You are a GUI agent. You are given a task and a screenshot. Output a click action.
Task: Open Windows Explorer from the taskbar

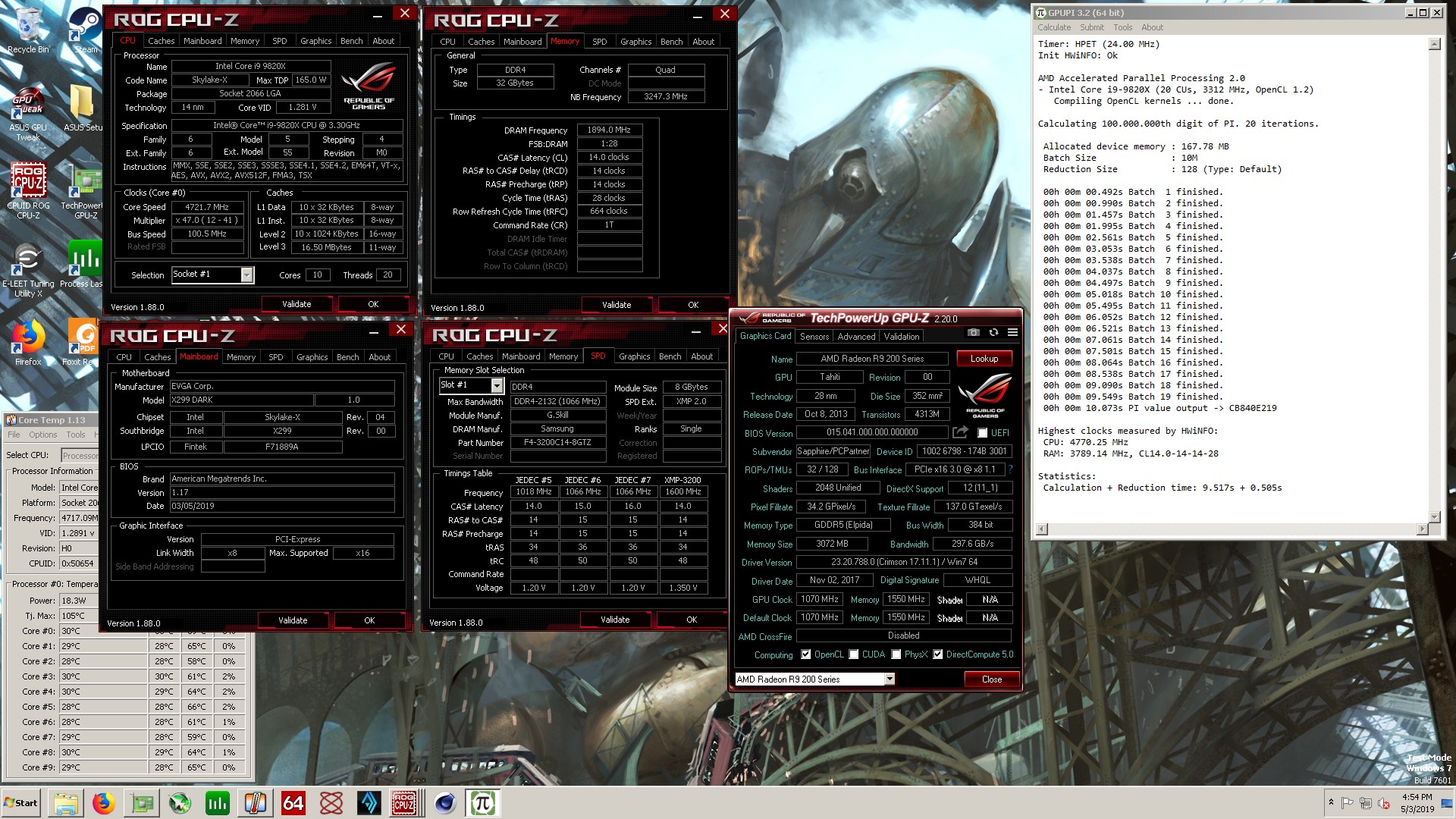[x=66, y=803]
